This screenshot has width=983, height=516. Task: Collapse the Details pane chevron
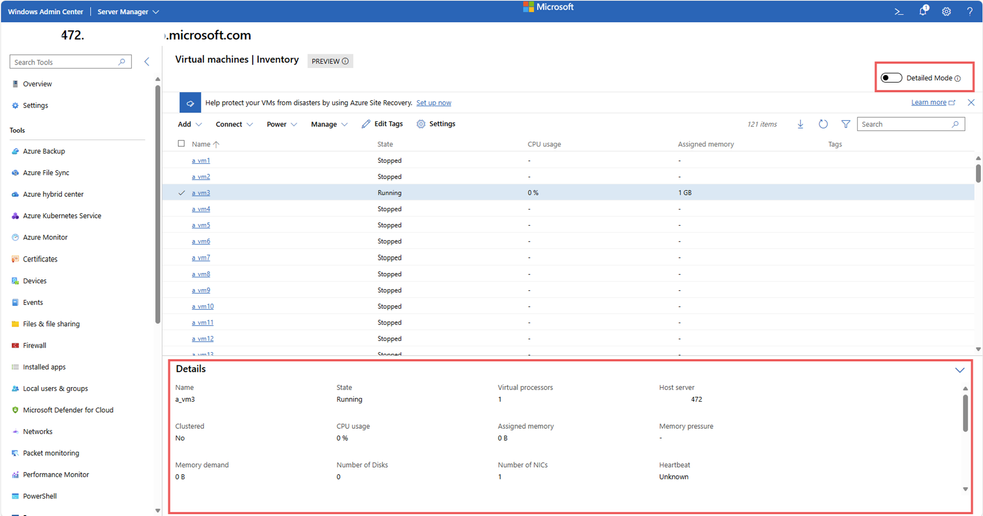(x=959, y=370)
